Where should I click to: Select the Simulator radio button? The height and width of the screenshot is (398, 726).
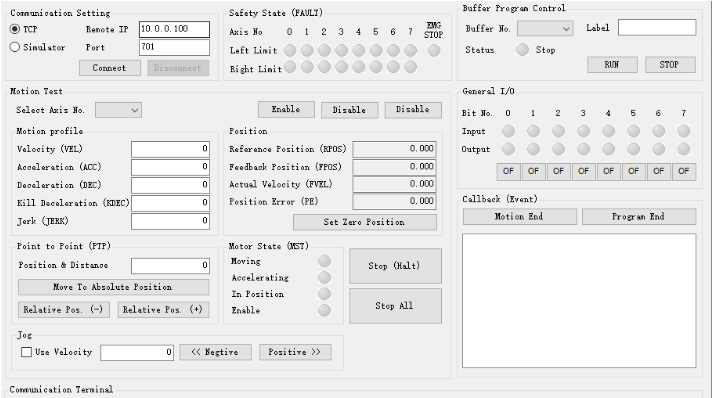coord(15,47)
